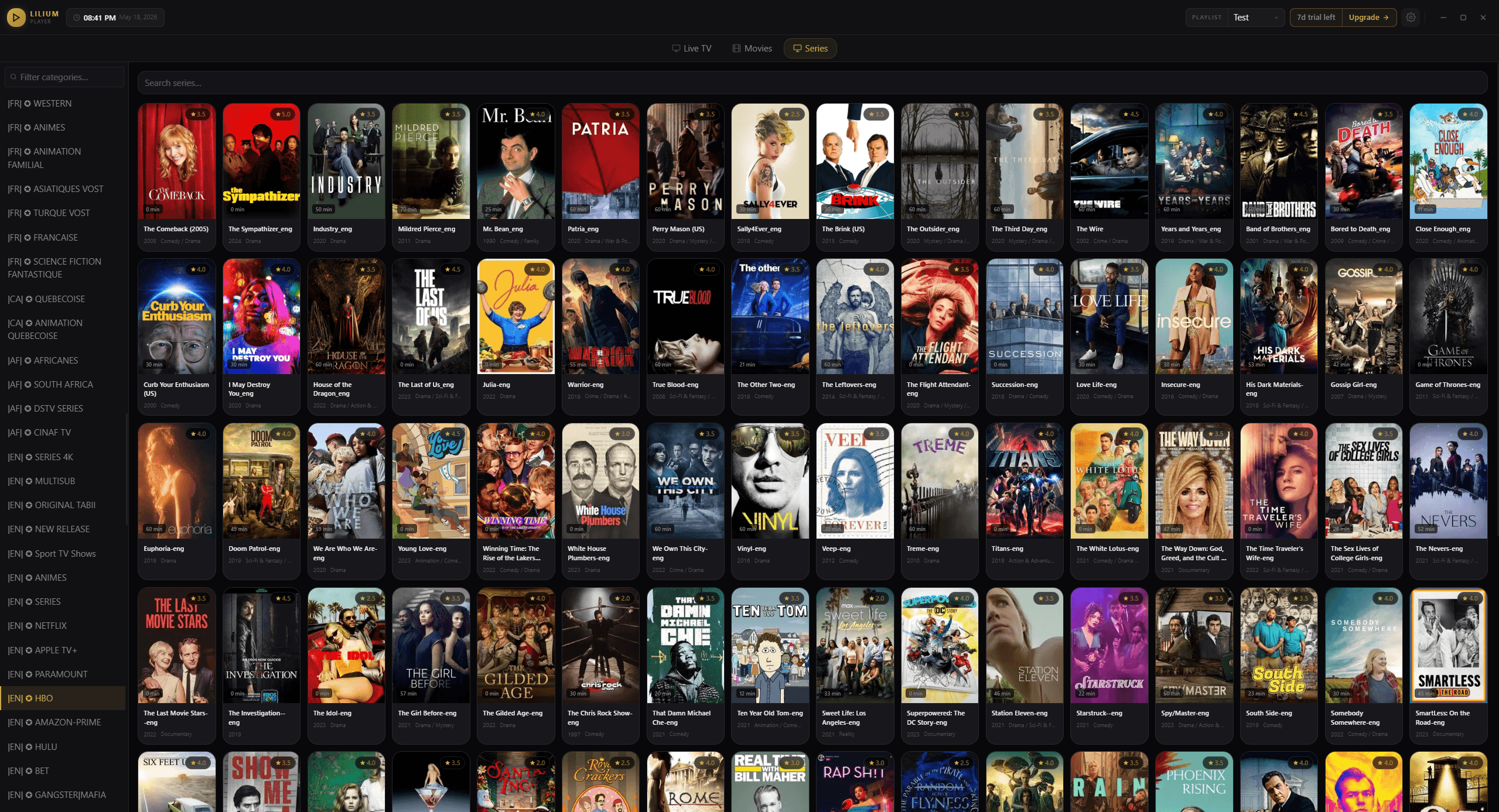Screen dimensions: 1499x812
Task: Click the Upgrade button
Action: pyautogui.click(x=1368, y=18)
